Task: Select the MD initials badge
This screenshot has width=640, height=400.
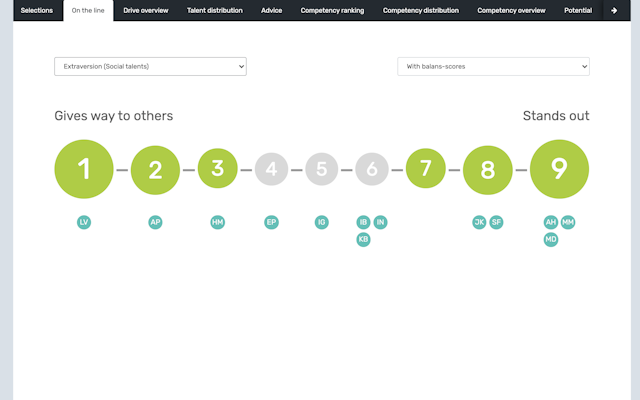Action: pos(551,240)
